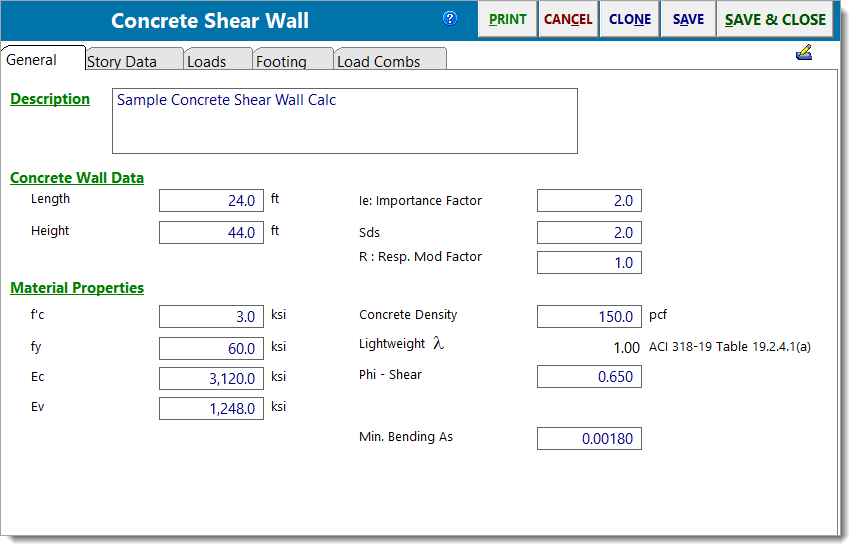Click the Importance Factor input field

[x=588, y=201]
